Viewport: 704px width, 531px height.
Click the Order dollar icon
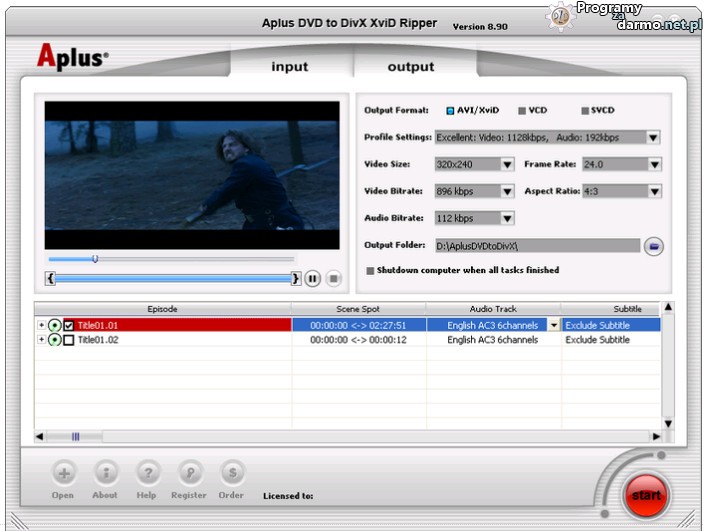[x=231, y=472]
